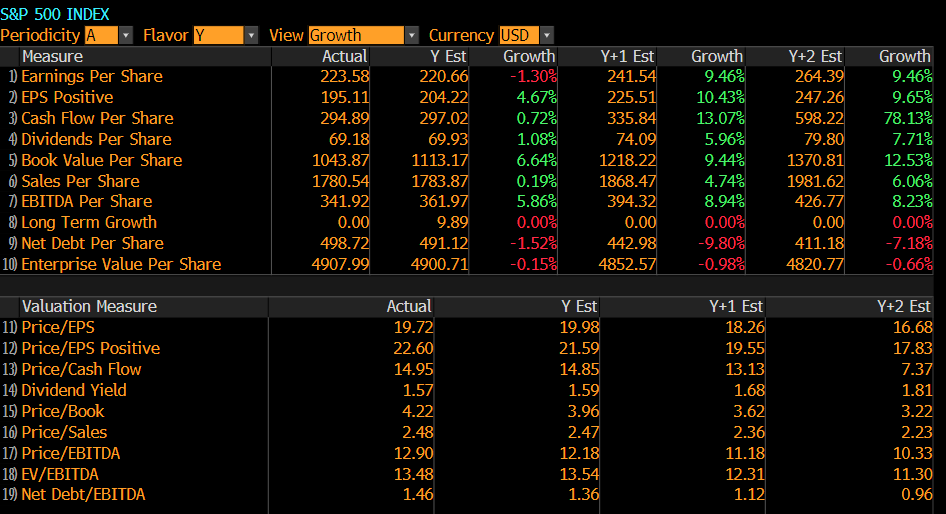The width and height of the screenshot is (946, 514).
Task: Open the EBITDA Per Share measure
Action: (86, 201)
